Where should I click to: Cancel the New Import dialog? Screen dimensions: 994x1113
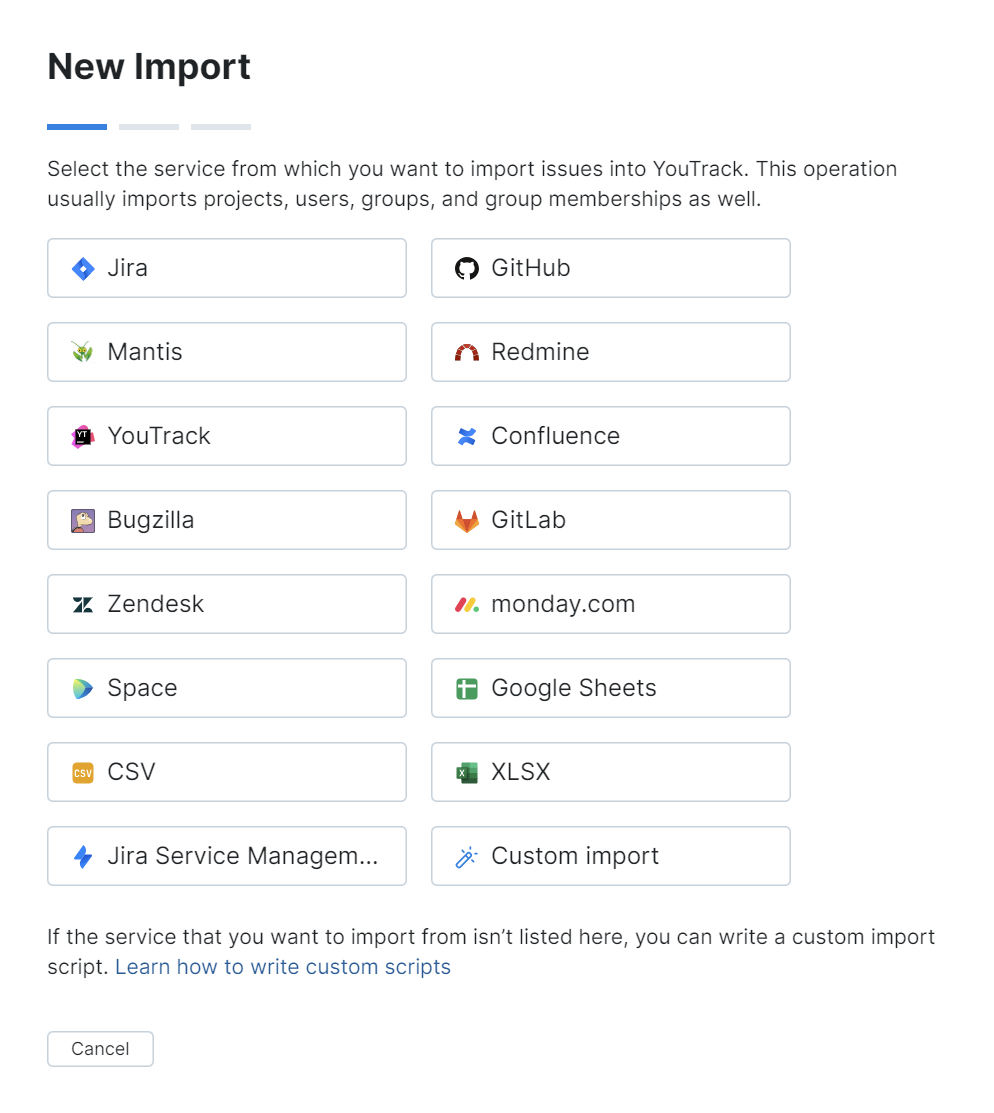coord(100,1048)
